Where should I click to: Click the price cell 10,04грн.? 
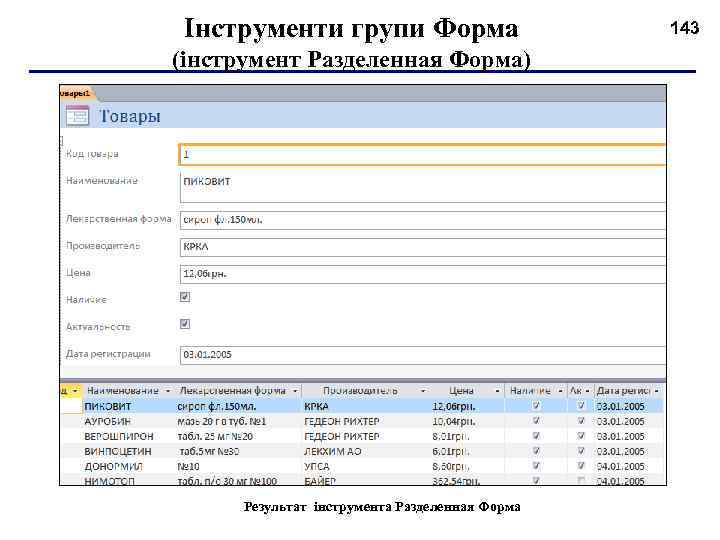pyautogui.click(x=454, y=421)
